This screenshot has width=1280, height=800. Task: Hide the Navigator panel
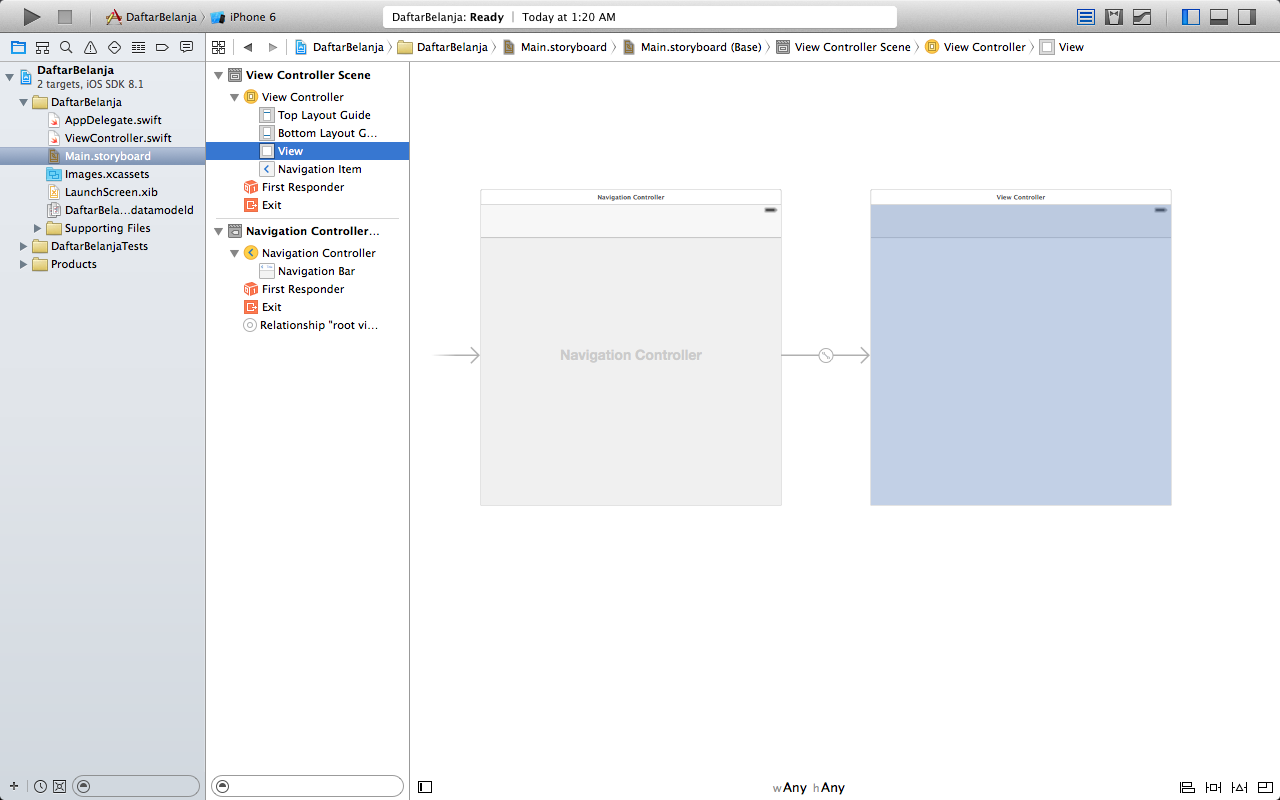(1189, 16)
